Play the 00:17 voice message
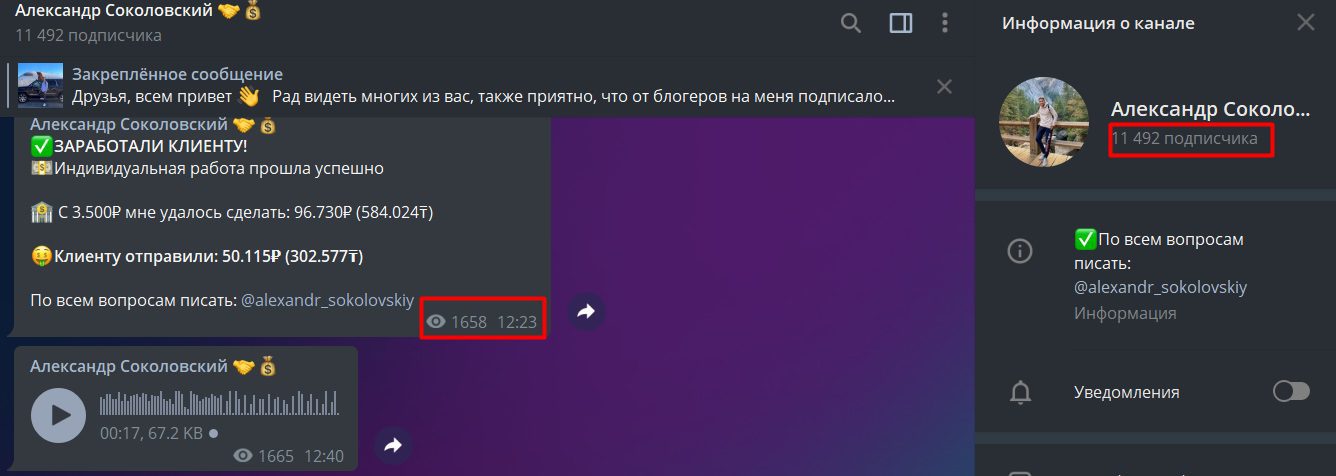 coord(59,415)
